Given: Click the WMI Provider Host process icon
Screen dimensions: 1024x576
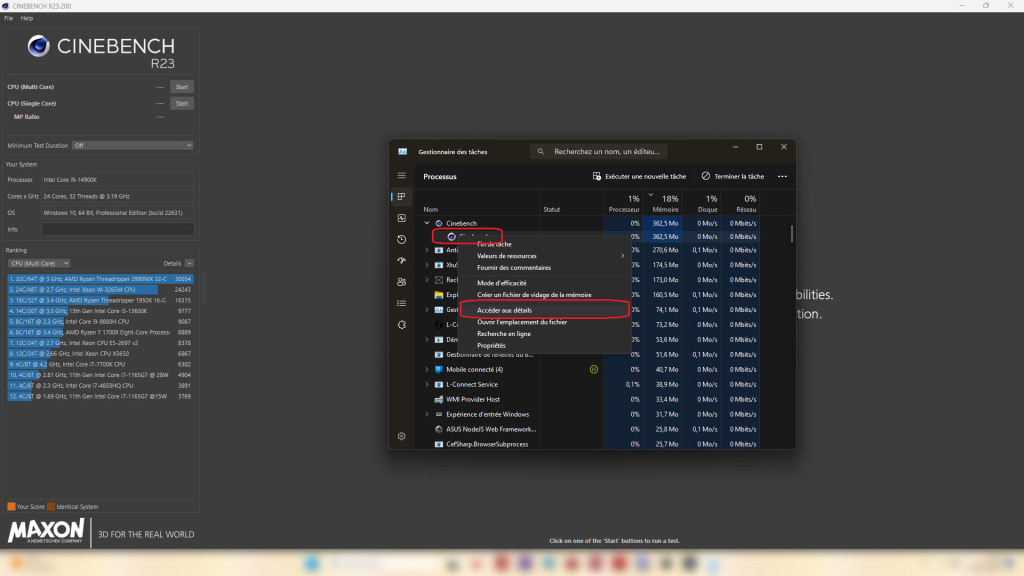Looking at the screenshot, I should click(x=439, y=400).
